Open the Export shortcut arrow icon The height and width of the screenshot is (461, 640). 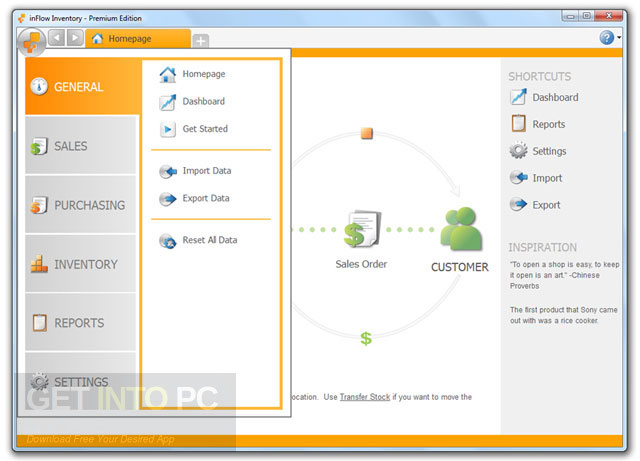tap(518, 204)
